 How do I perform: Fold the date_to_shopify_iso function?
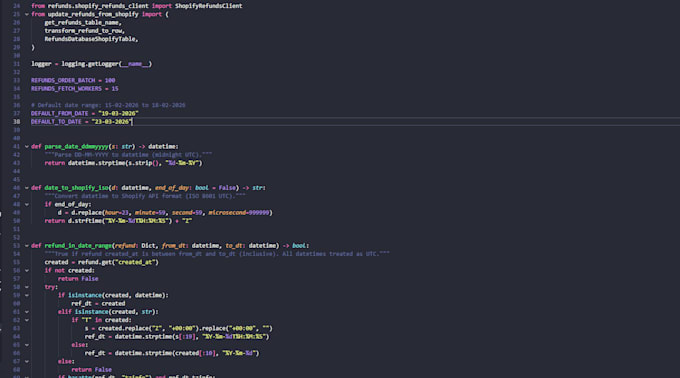[x=26, y=188]
